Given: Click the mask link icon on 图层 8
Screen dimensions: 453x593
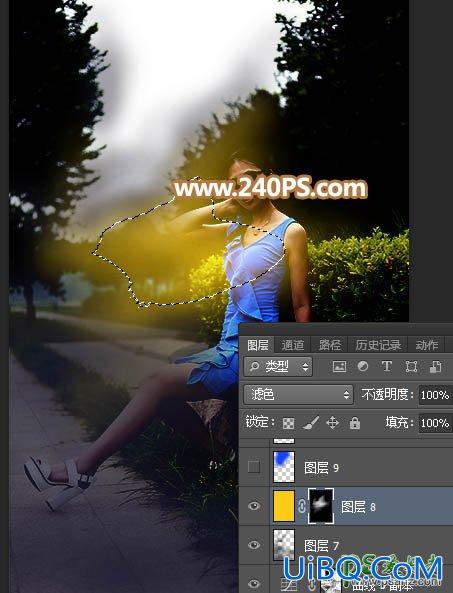Looking at the screenshot, I should pos(302,506).
